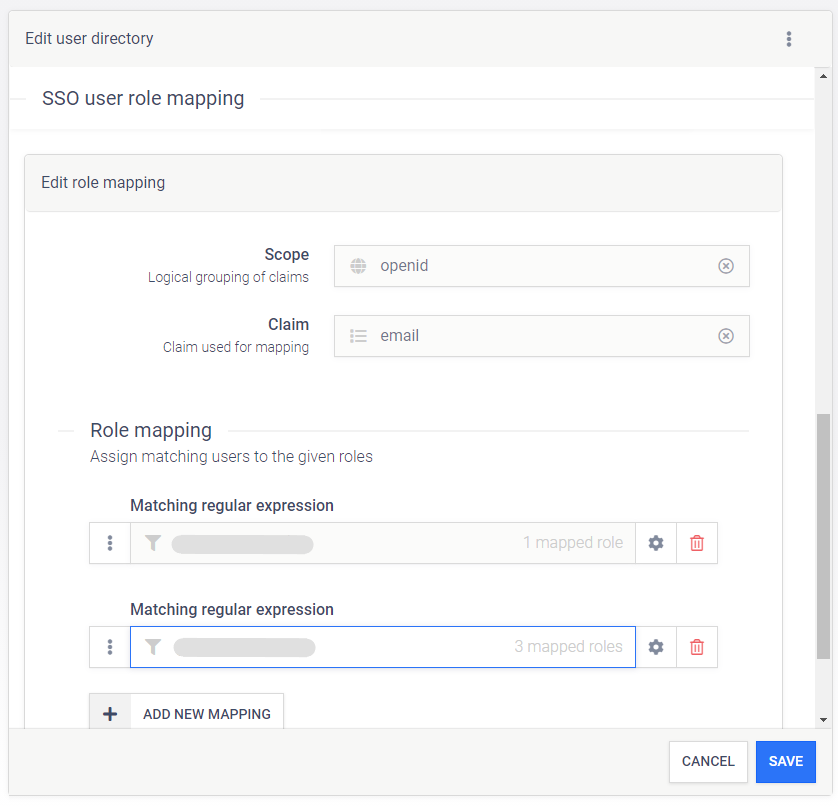Image resolution: width=838 pixels, height=806 pixels.
Task: Clear the email Claim field
Action: (x=726, y=336)
